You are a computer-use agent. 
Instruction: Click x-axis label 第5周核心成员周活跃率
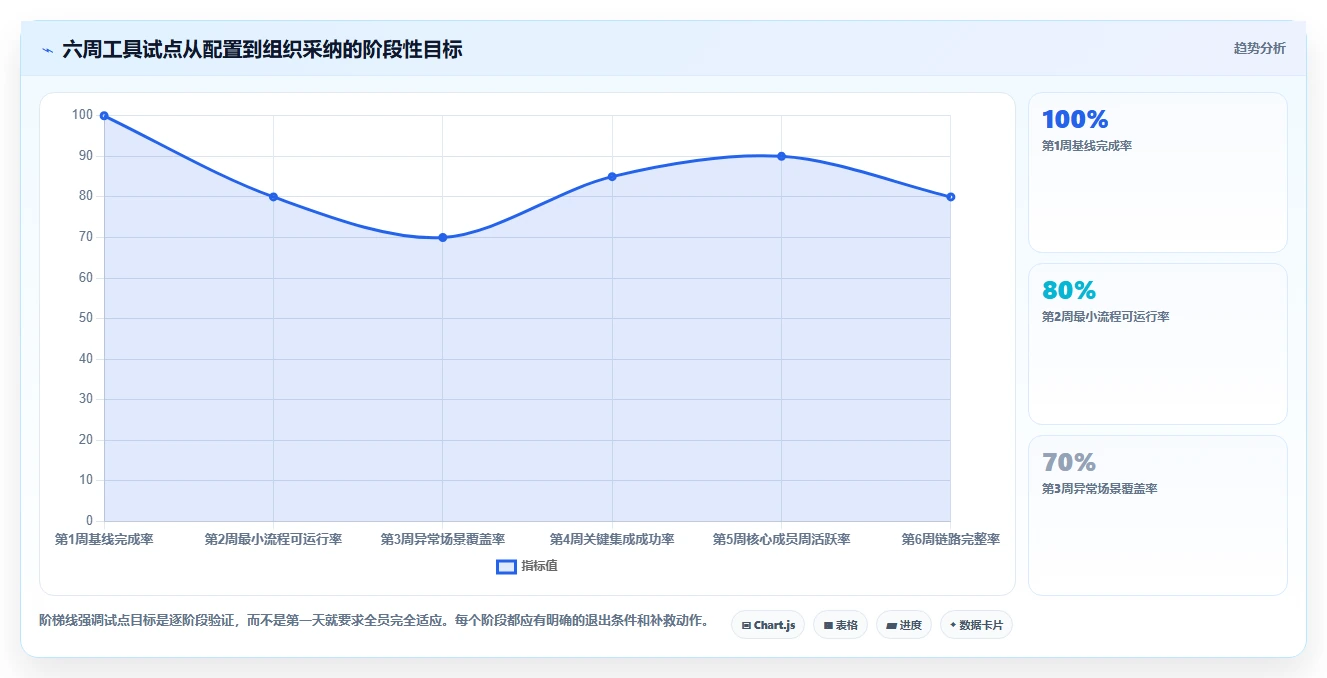(x=781, y=539)
